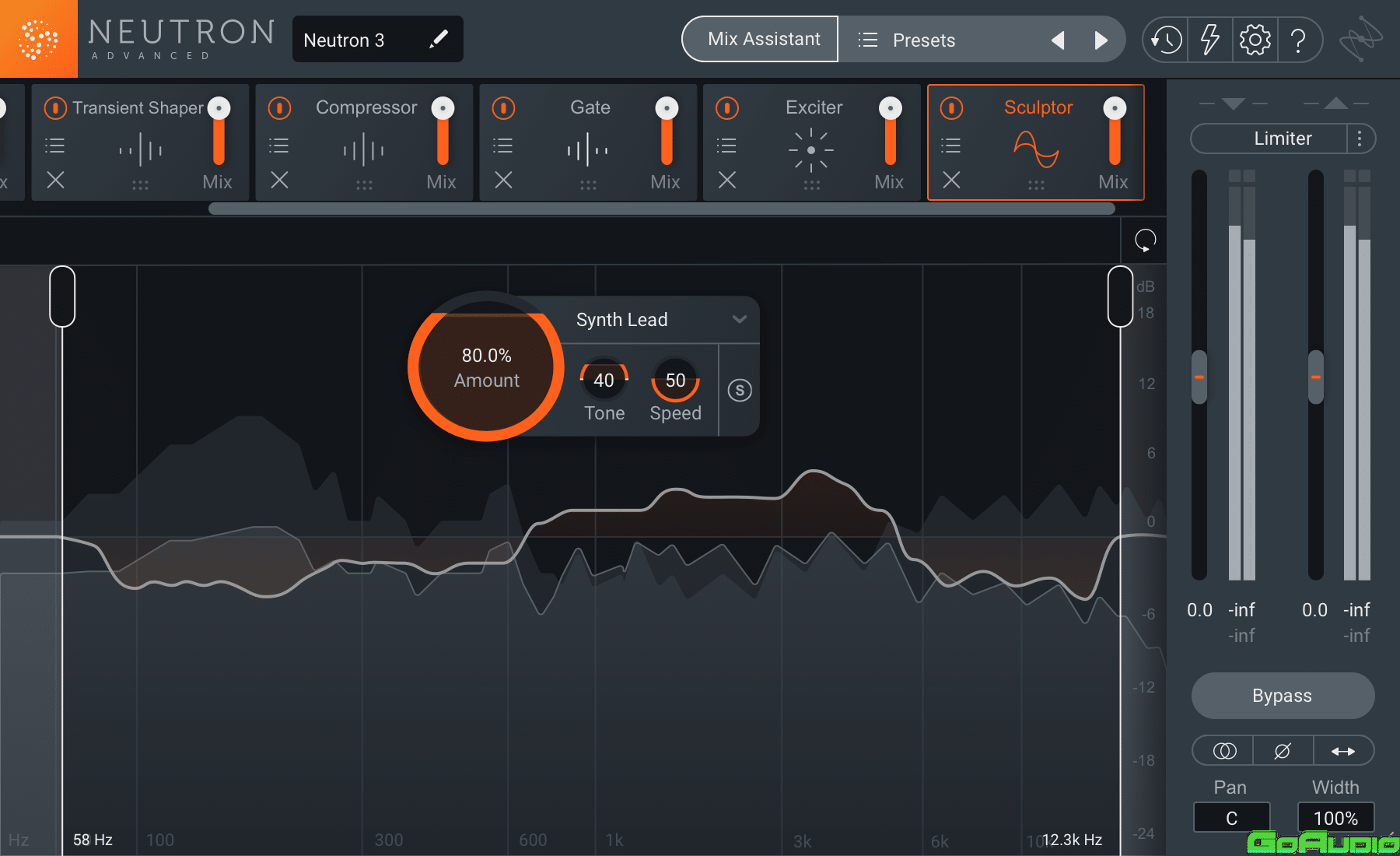Remove the Compressor module

(279, 180)
